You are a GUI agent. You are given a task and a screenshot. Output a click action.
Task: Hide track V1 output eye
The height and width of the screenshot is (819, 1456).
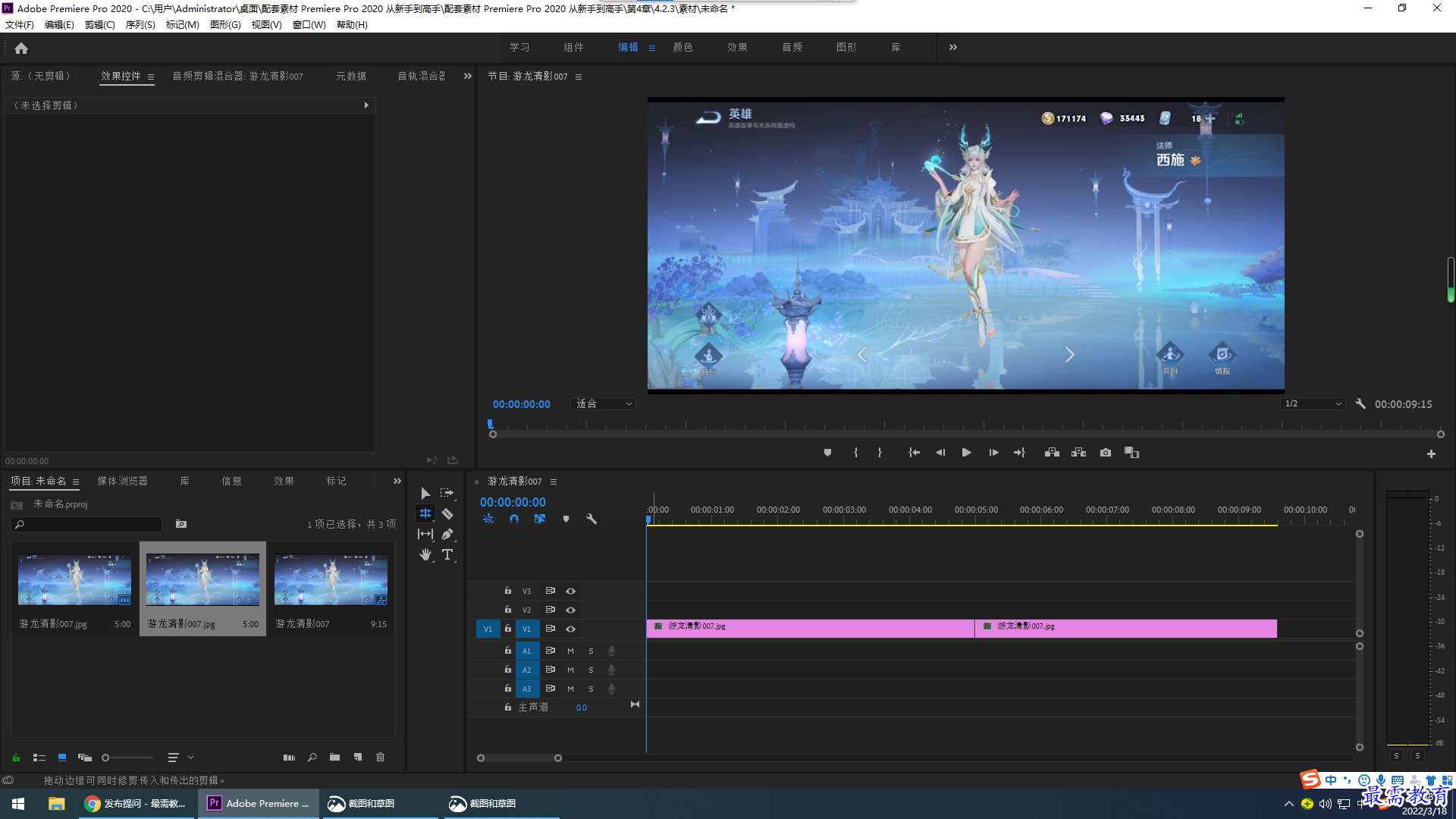[x=570, y=629]
